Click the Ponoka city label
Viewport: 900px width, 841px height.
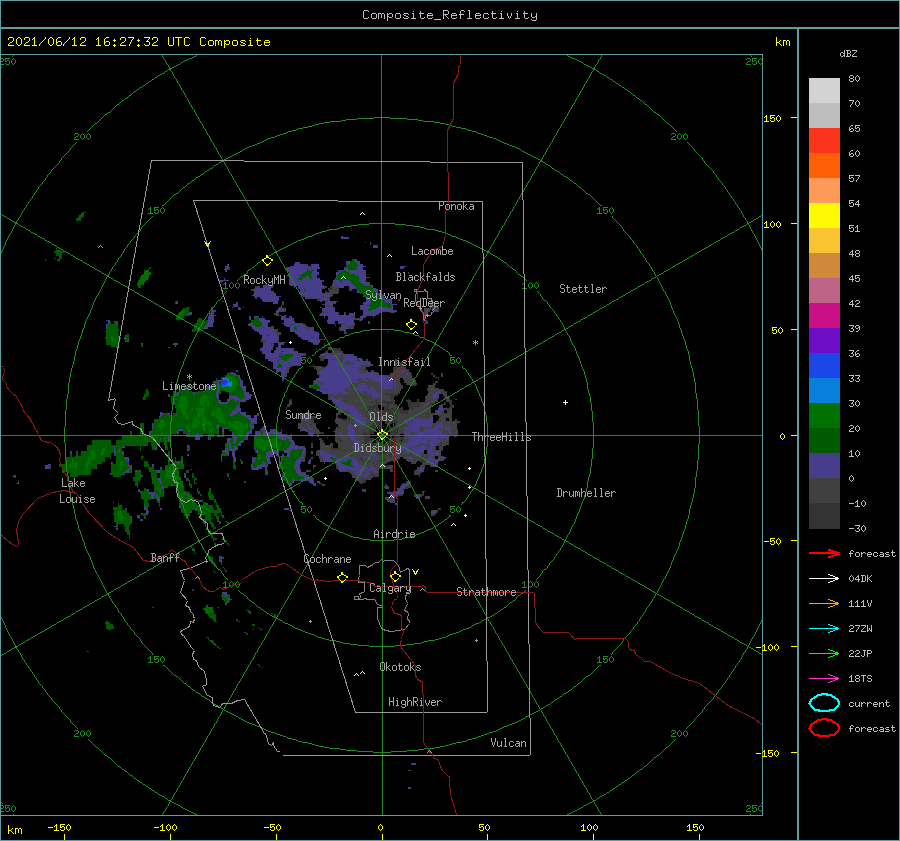(456, 206)
